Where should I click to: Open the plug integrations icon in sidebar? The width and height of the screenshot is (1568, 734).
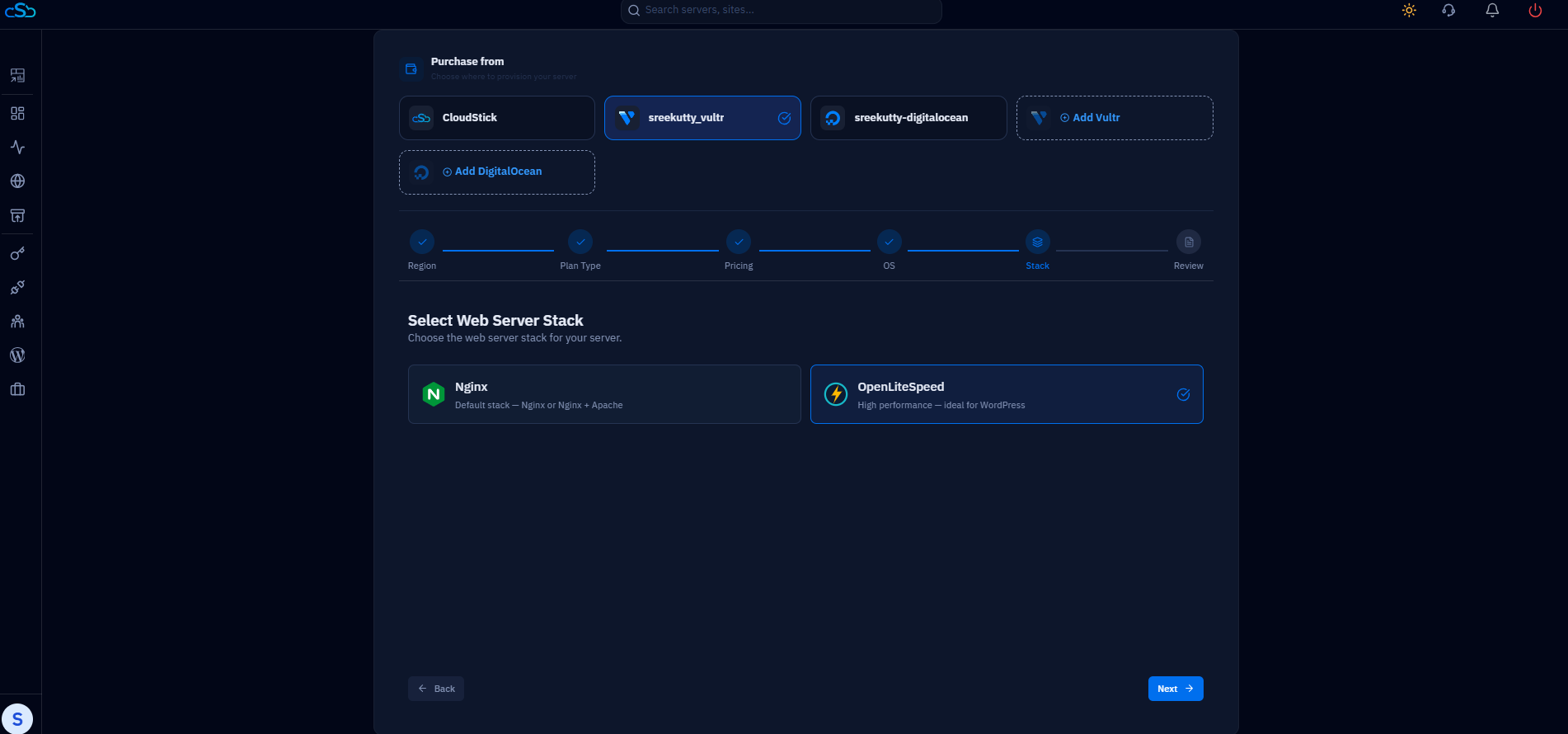coord(17,288)
